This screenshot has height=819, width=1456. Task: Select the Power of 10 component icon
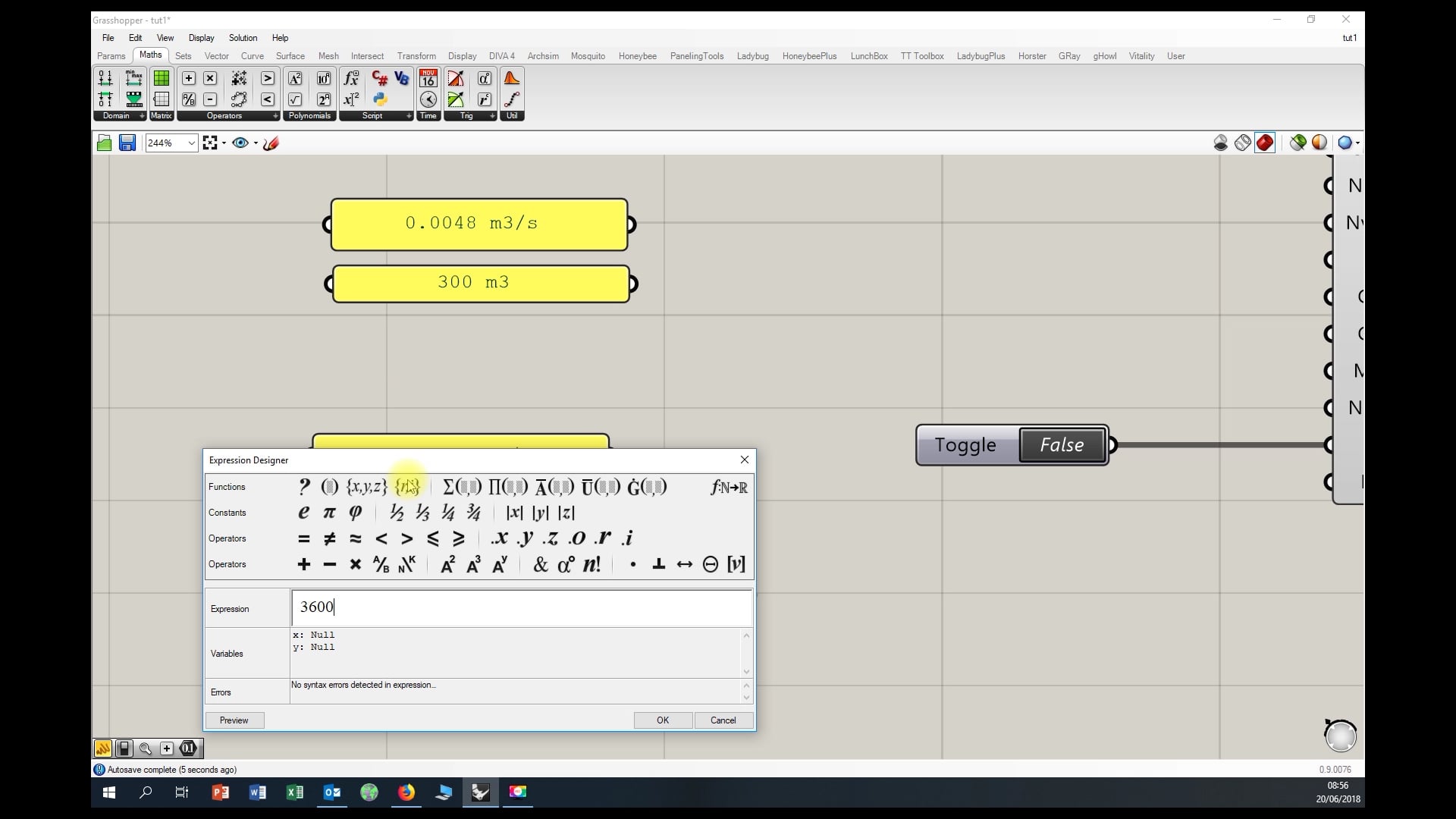pyautogui.click(x=324, y=78)
